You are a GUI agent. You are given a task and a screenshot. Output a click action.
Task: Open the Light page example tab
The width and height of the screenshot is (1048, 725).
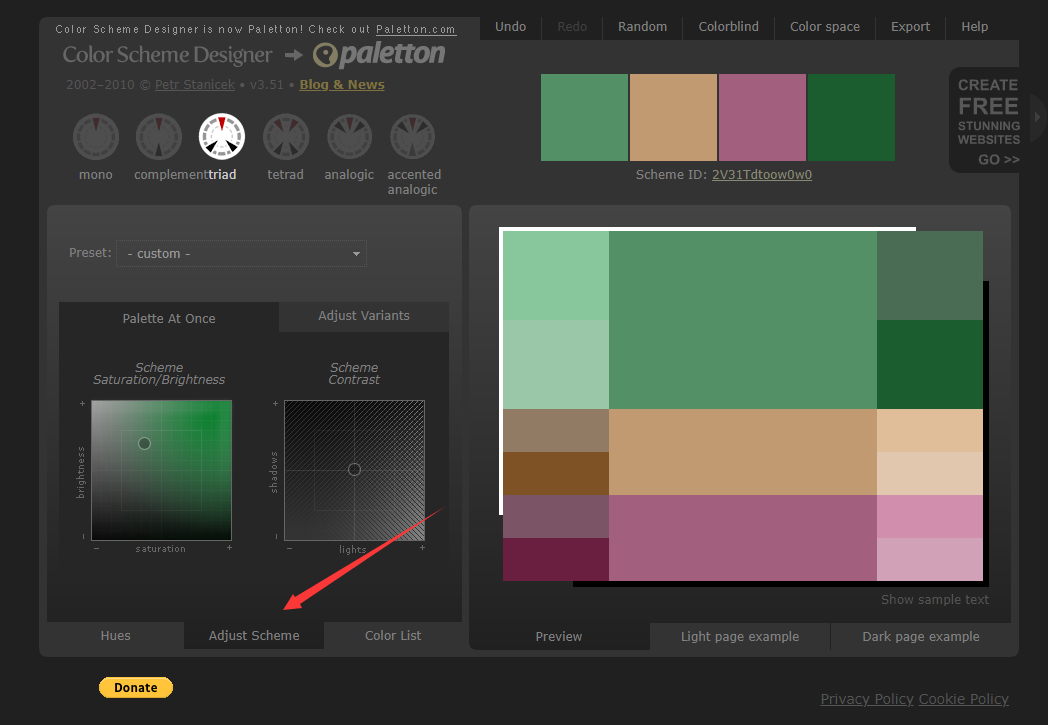pyautogui.click(x=740, y=637)
